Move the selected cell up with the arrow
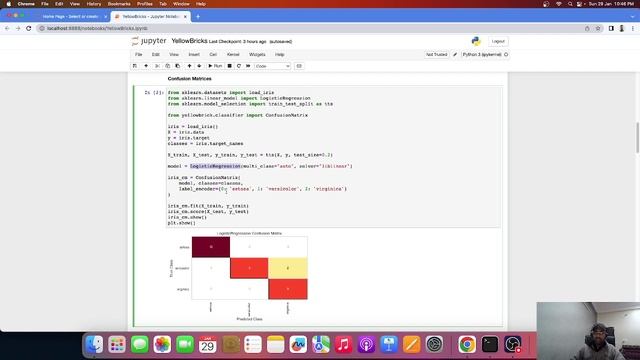640x360 pixels. [189, 66]
